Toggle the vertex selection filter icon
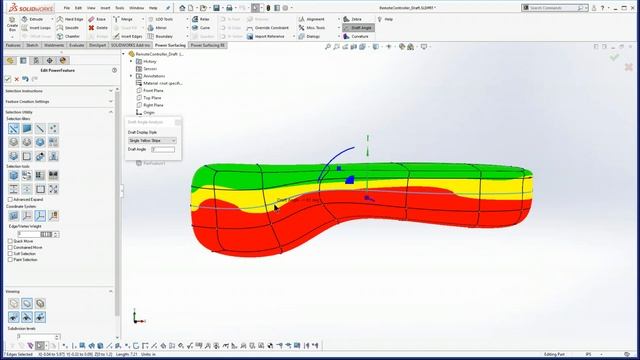Viewport: 640px width, 360px height. (53, 129)
